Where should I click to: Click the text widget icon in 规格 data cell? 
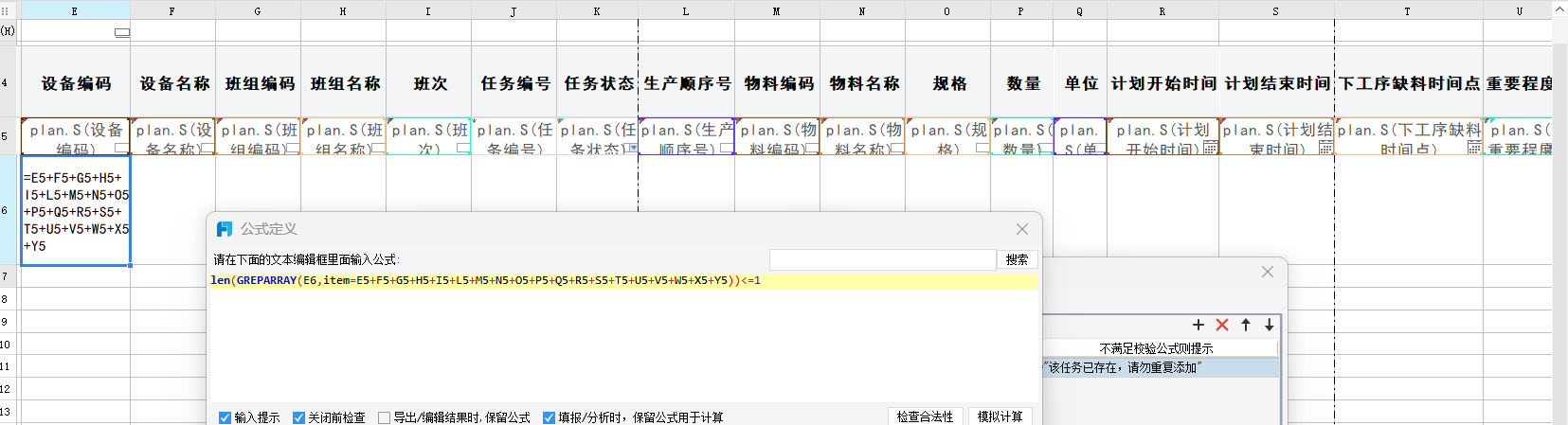point(982,149)
